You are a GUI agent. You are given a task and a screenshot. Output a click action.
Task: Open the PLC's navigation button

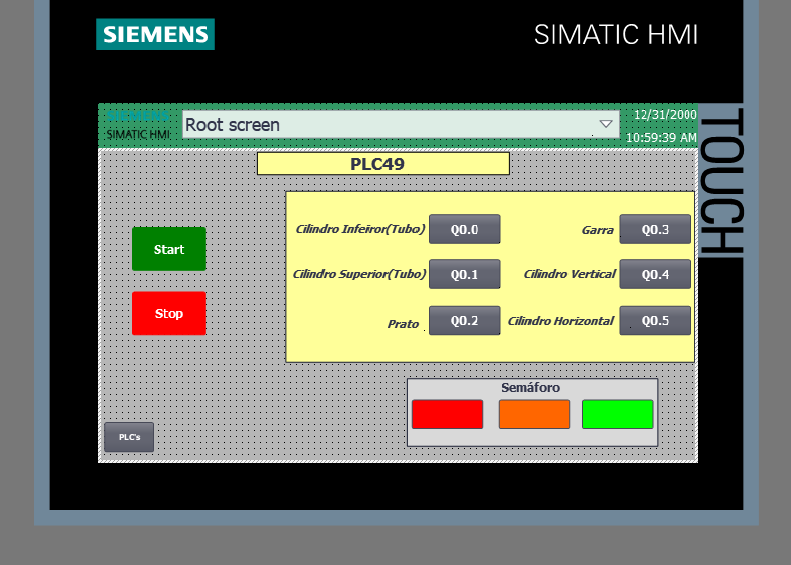point(129,437)
